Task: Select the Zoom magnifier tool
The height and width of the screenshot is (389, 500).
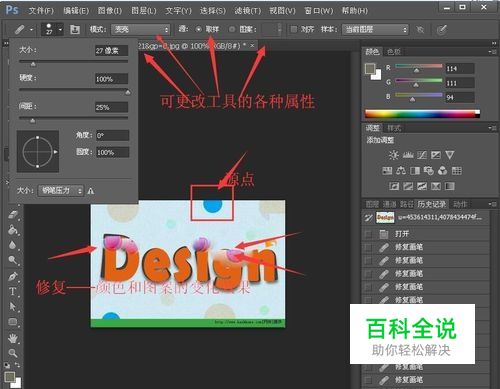Action: (x=13, y=353)
